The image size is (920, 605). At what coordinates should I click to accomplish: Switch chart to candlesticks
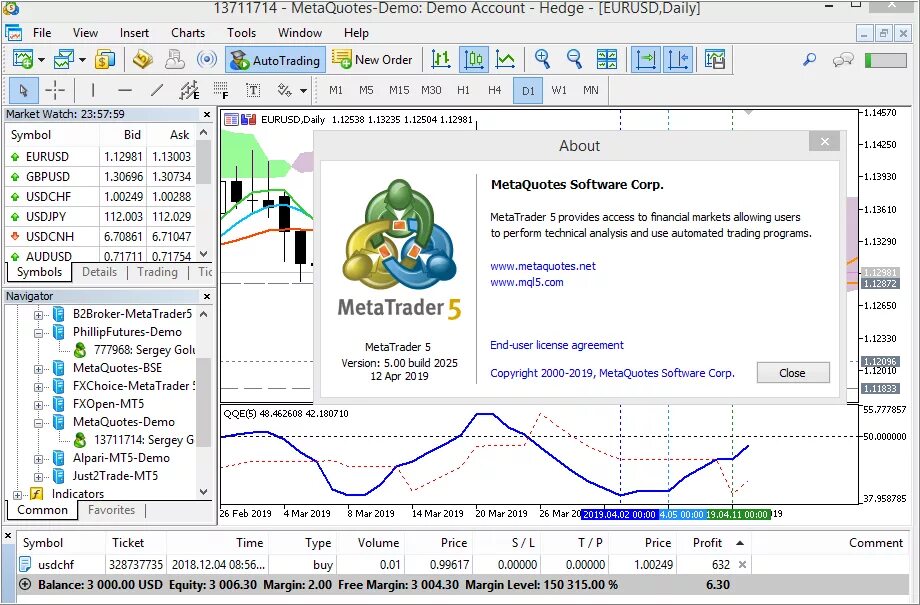tap(473, 60)
